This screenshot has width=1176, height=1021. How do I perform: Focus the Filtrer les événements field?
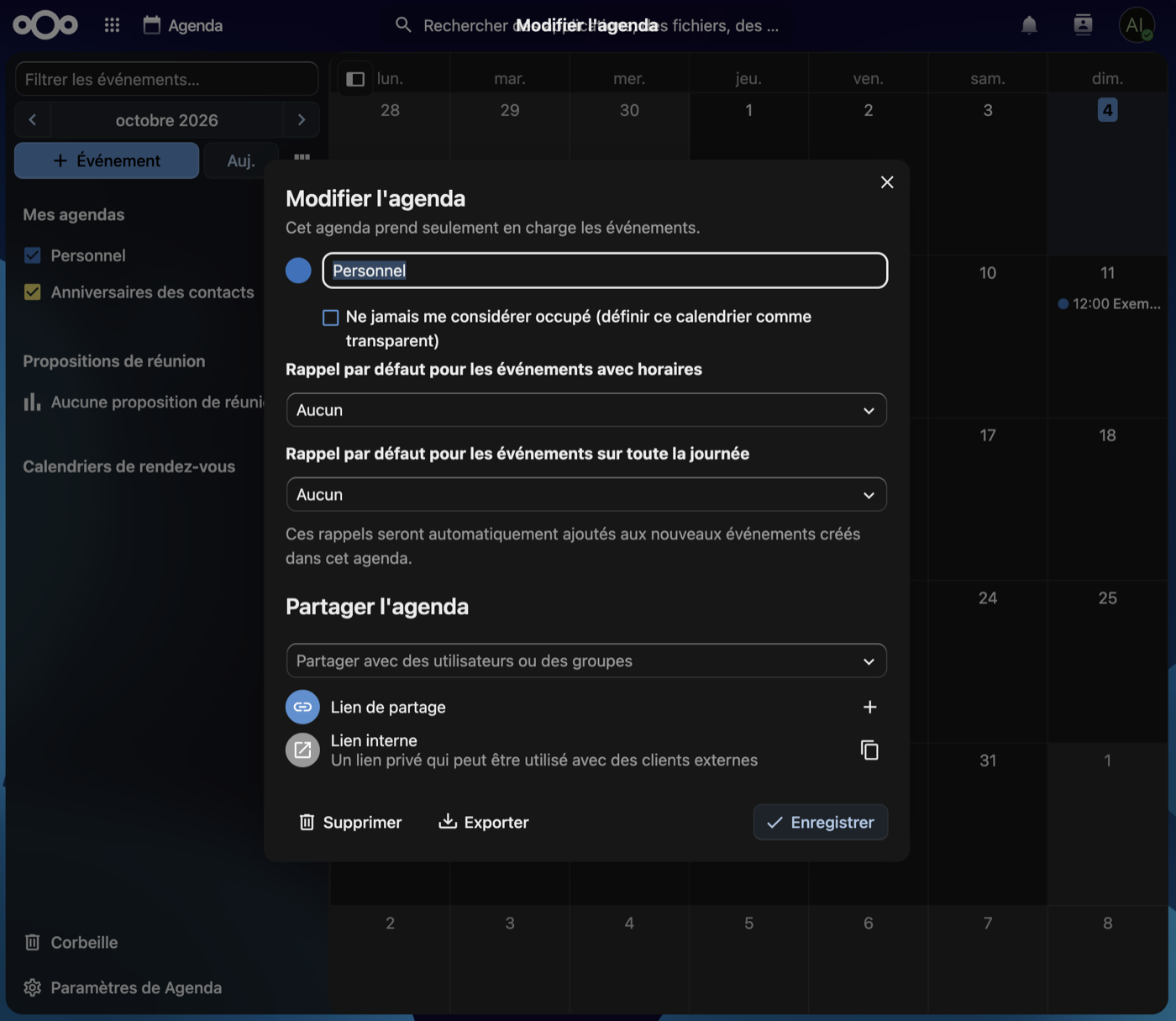click(x=166, y=79)
